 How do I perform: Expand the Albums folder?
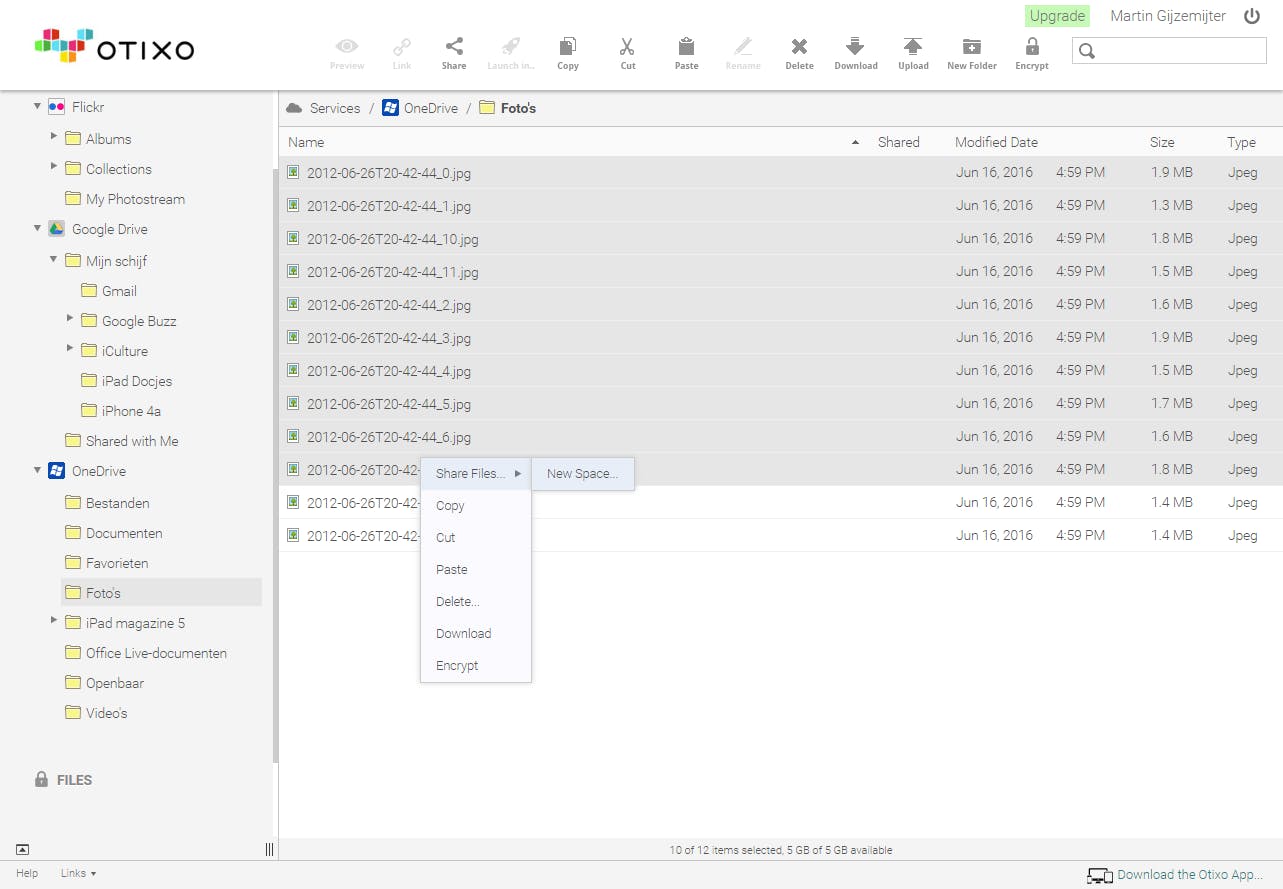tap(54, 137)
